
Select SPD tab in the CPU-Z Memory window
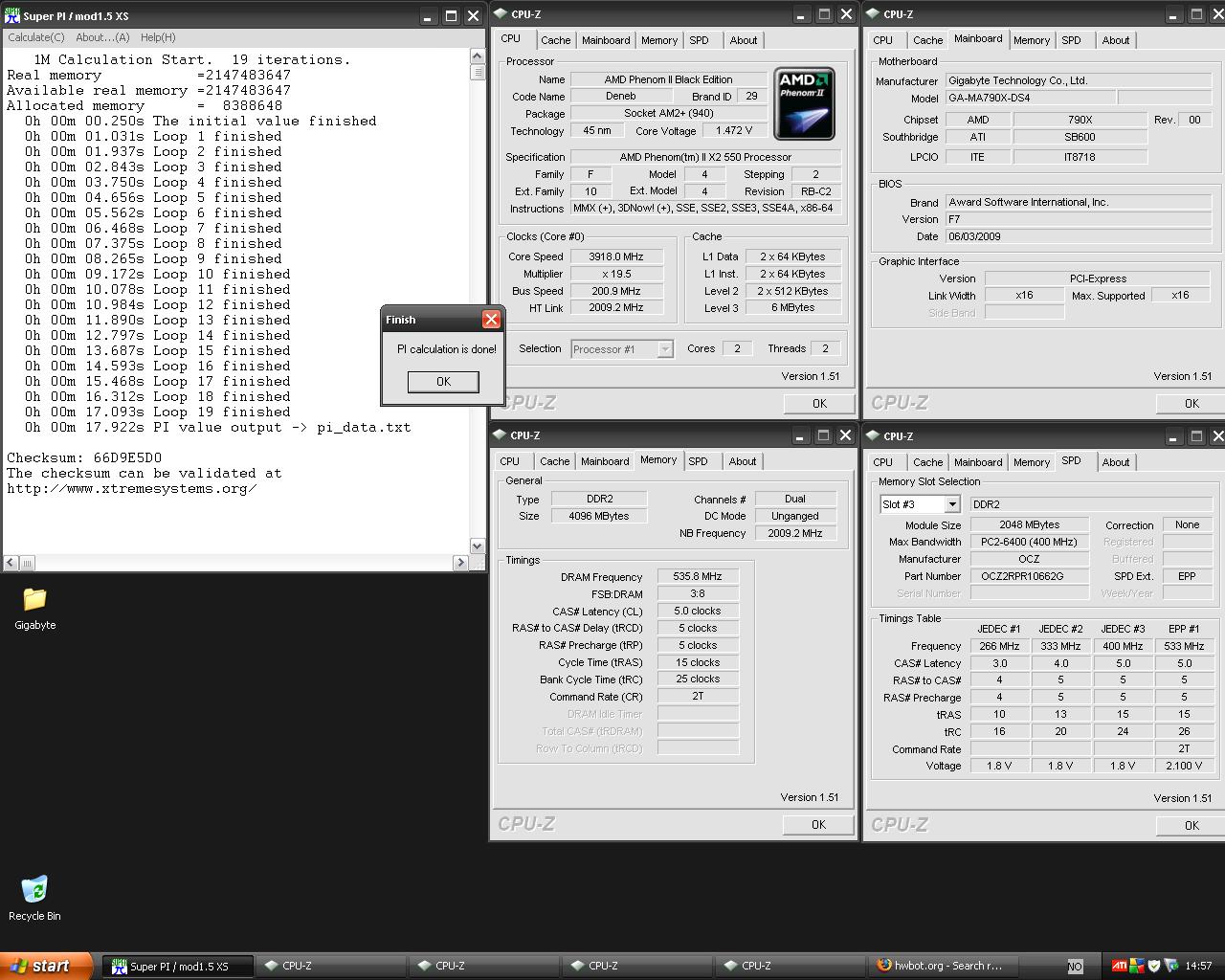[699, 461]
